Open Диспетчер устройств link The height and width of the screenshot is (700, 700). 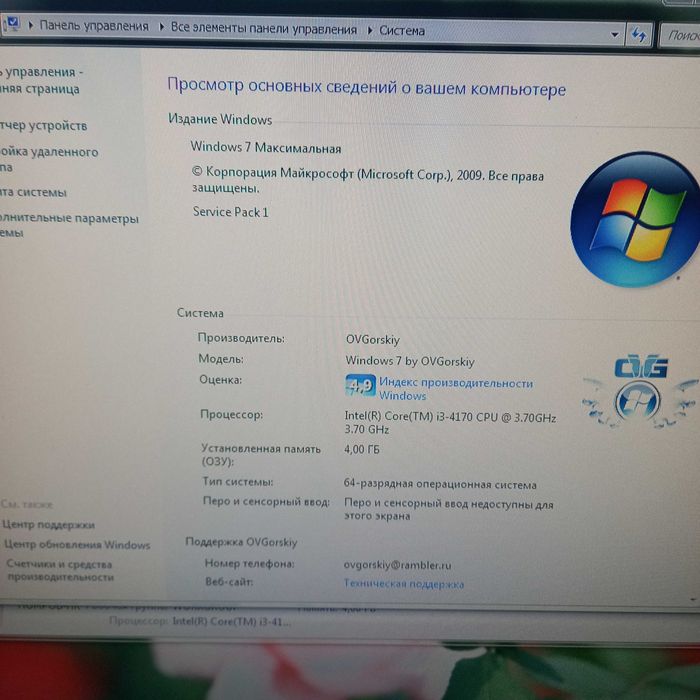(43, 125)
